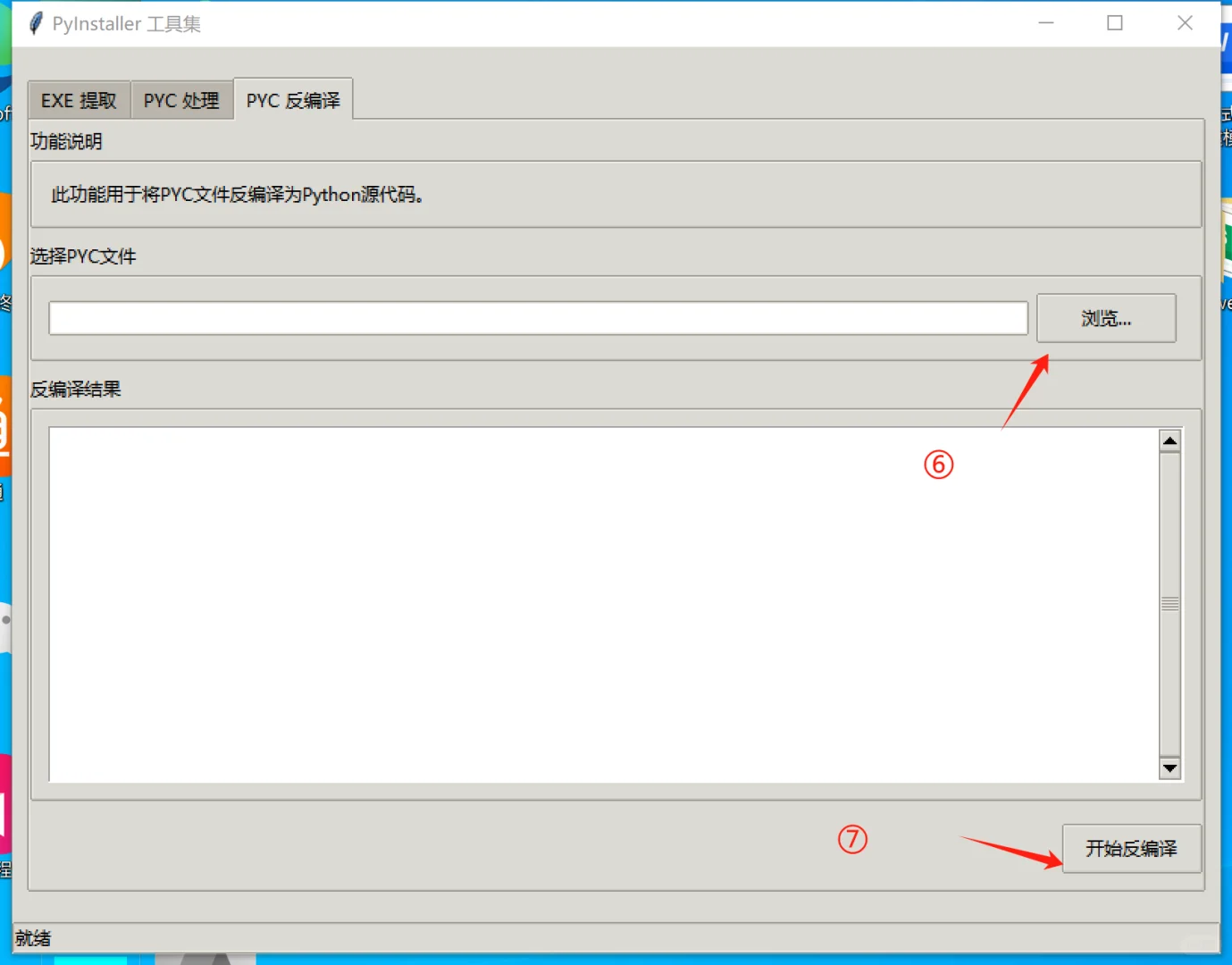Select the PYC 反编译 tab
1232x965 pixels.
tap(294, 100)
